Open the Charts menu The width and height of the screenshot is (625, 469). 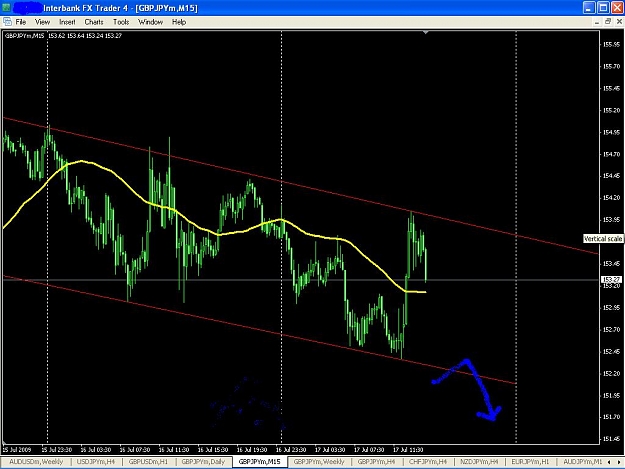coord(94,22)
